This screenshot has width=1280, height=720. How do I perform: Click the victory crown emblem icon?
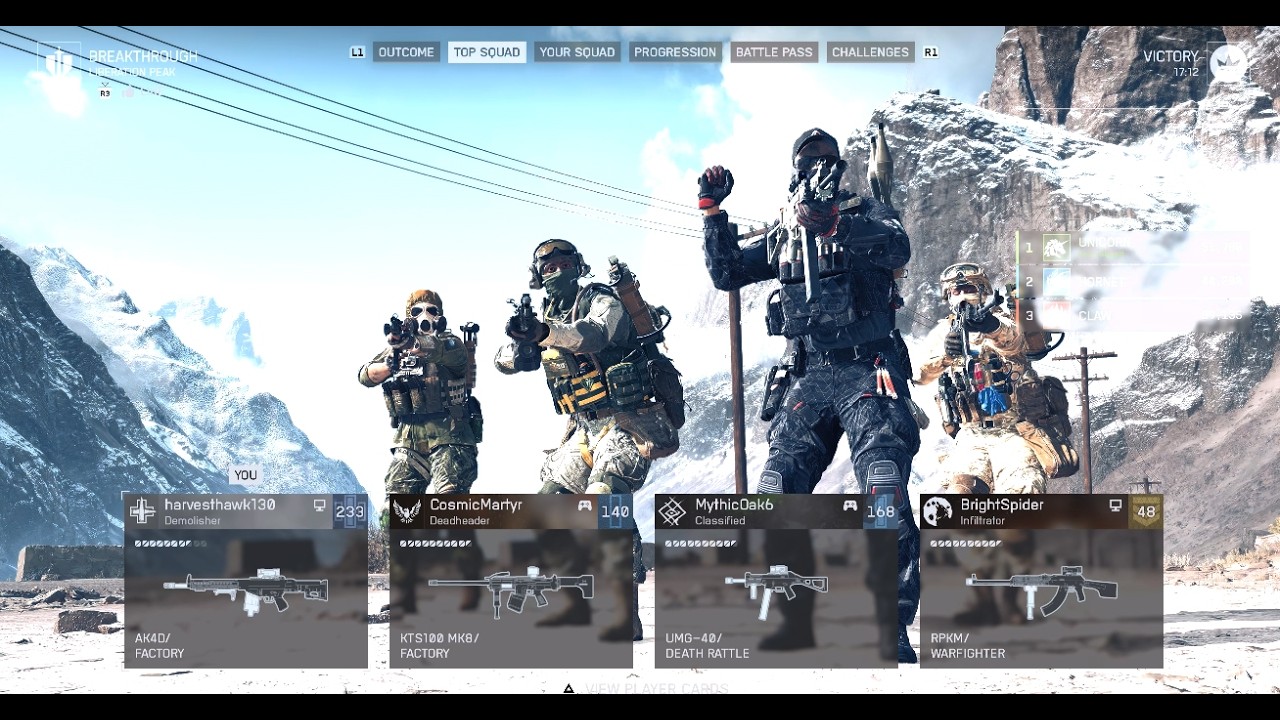(x=1227, y=63)
